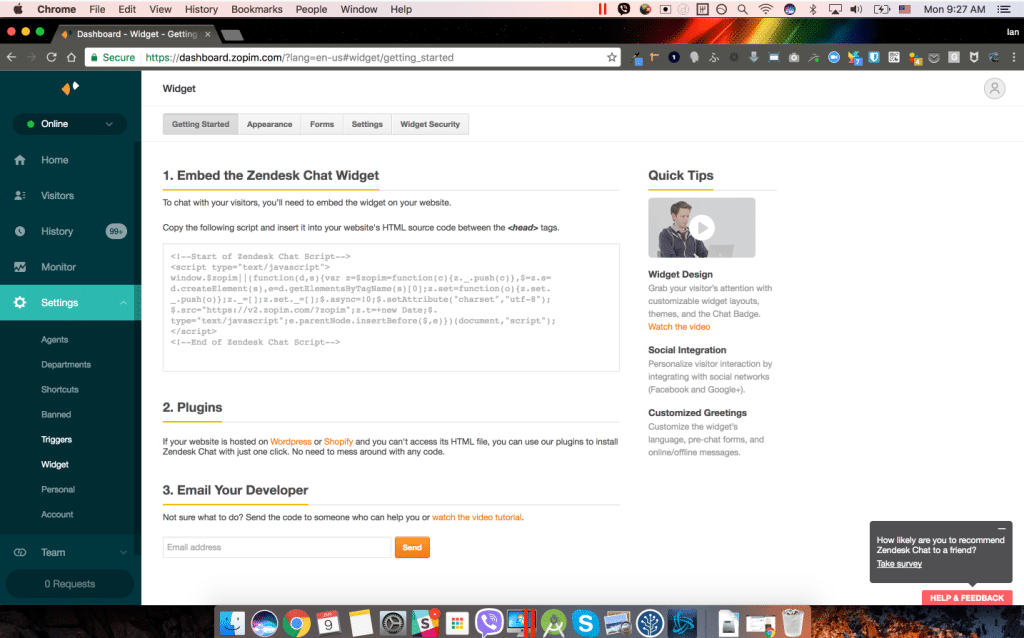Switch to the Getting Started tab
This screenshot has width=1024, height=638.
click(200, 124)
